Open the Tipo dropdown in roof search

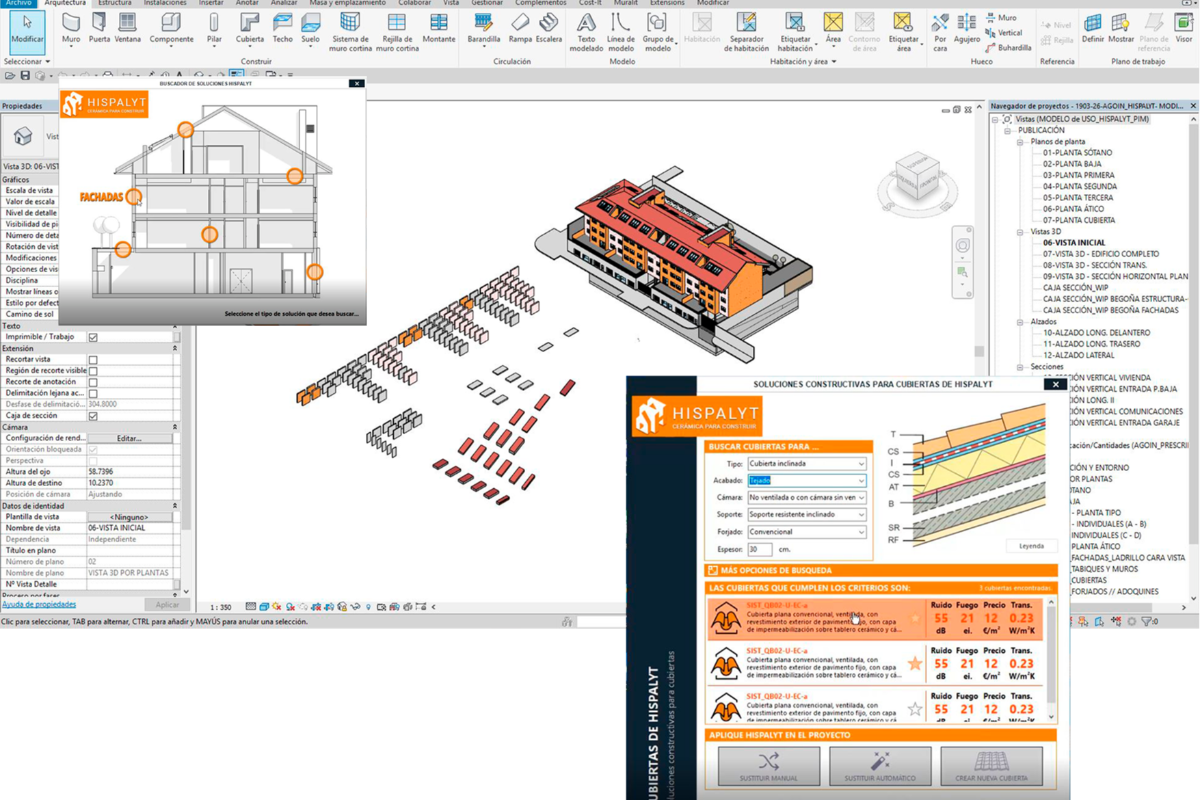[806, 464]
